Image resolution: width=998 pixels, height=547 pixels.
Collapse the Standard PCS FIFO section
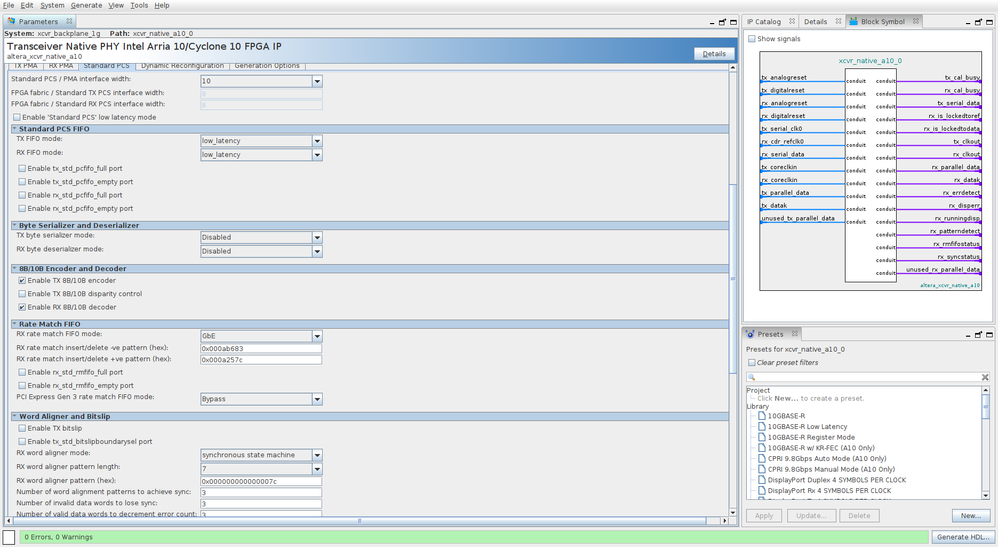15,129
